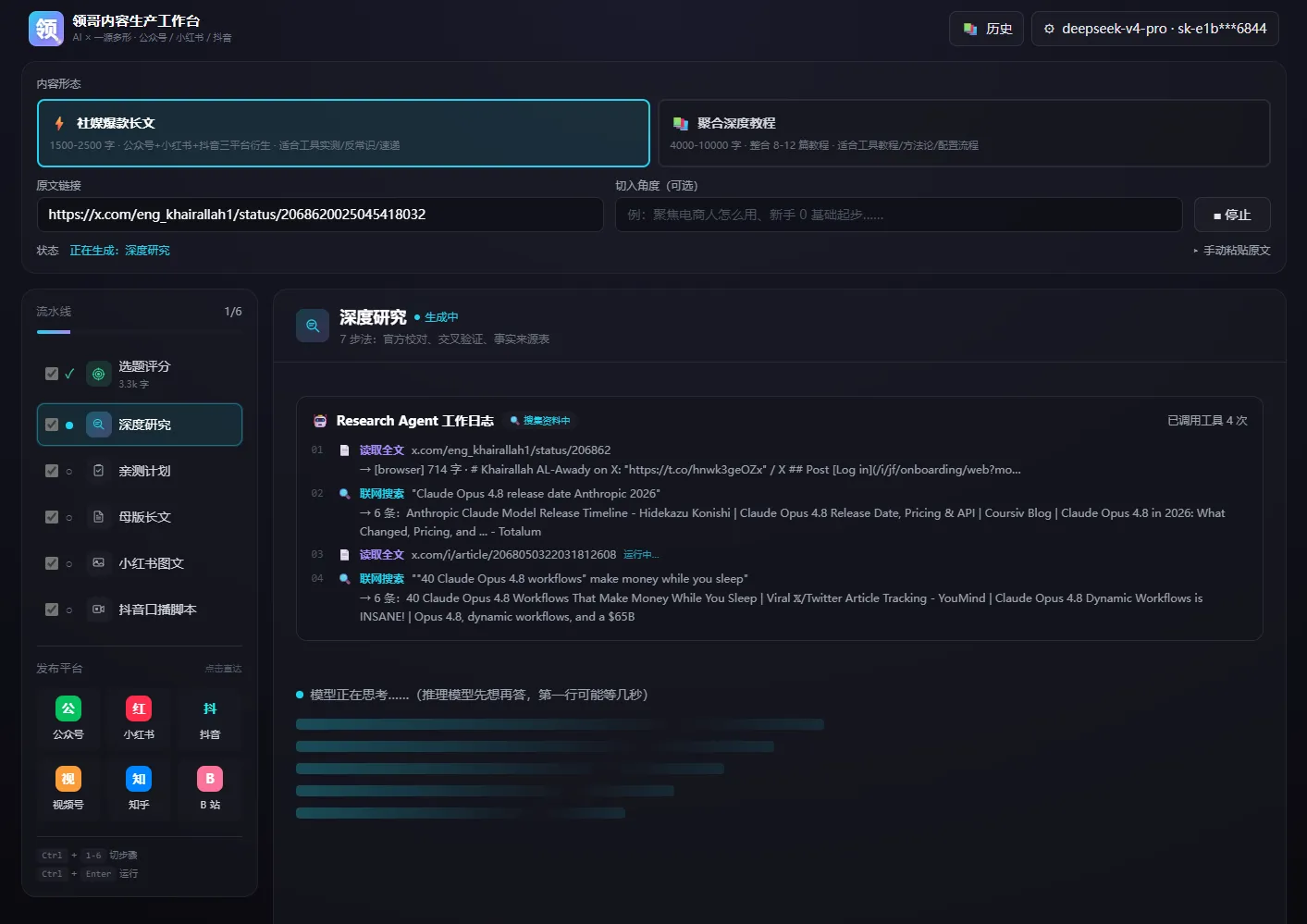Open the 选题评分 pipeline step
This screenshot has height=924, width=1307.
140,374
